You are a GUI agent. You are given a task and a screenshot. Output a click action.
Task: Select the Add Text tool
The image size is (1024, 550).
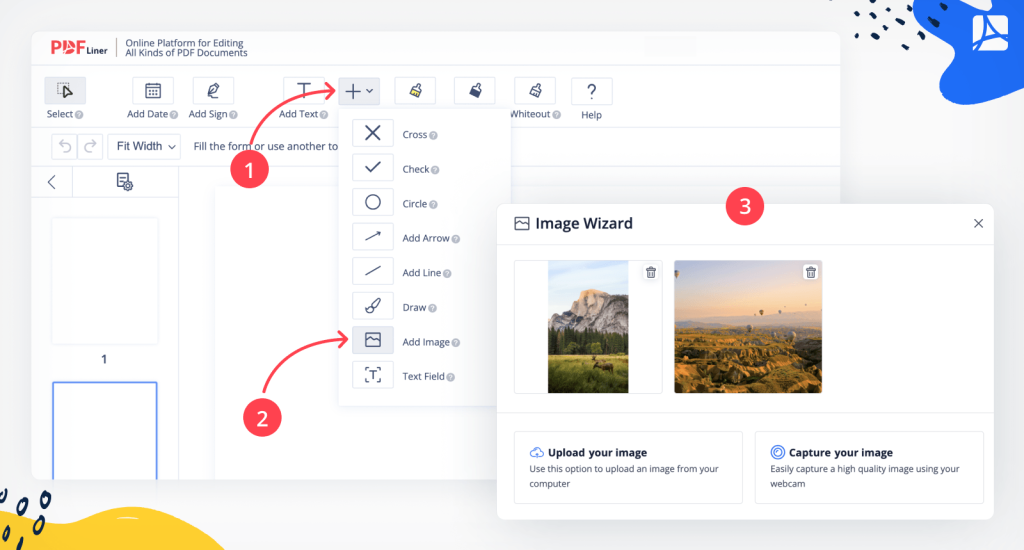point(304,91)
